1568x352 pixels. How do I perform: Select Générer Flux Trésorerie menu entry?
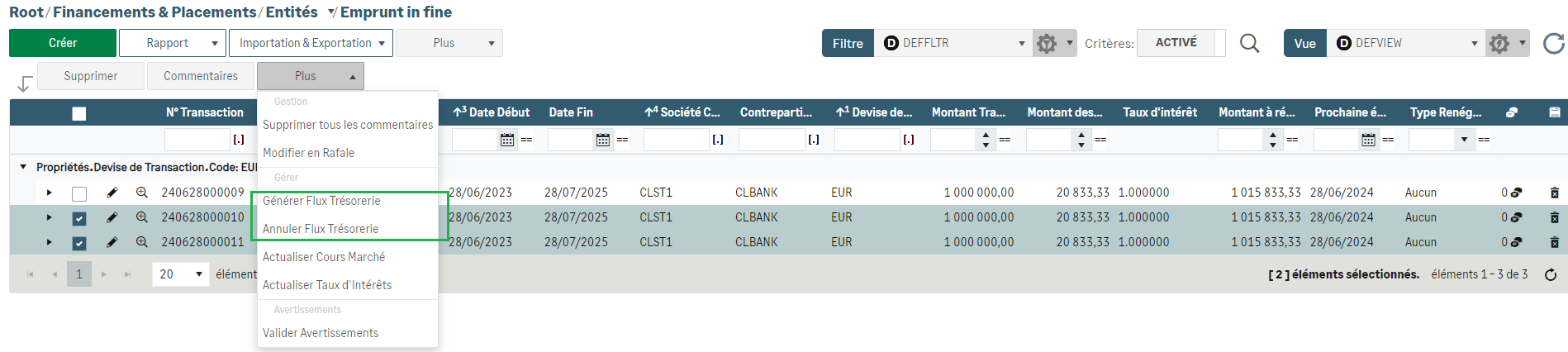[x=321, y=201]
